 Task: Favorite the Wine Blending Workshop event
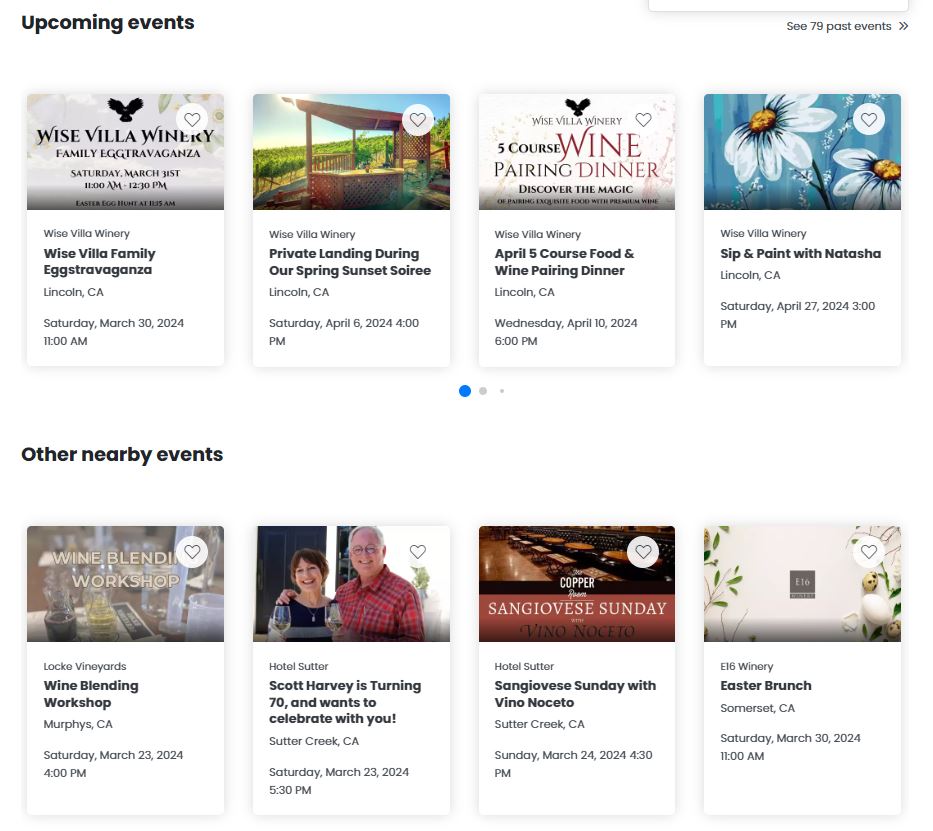(193, 552)
